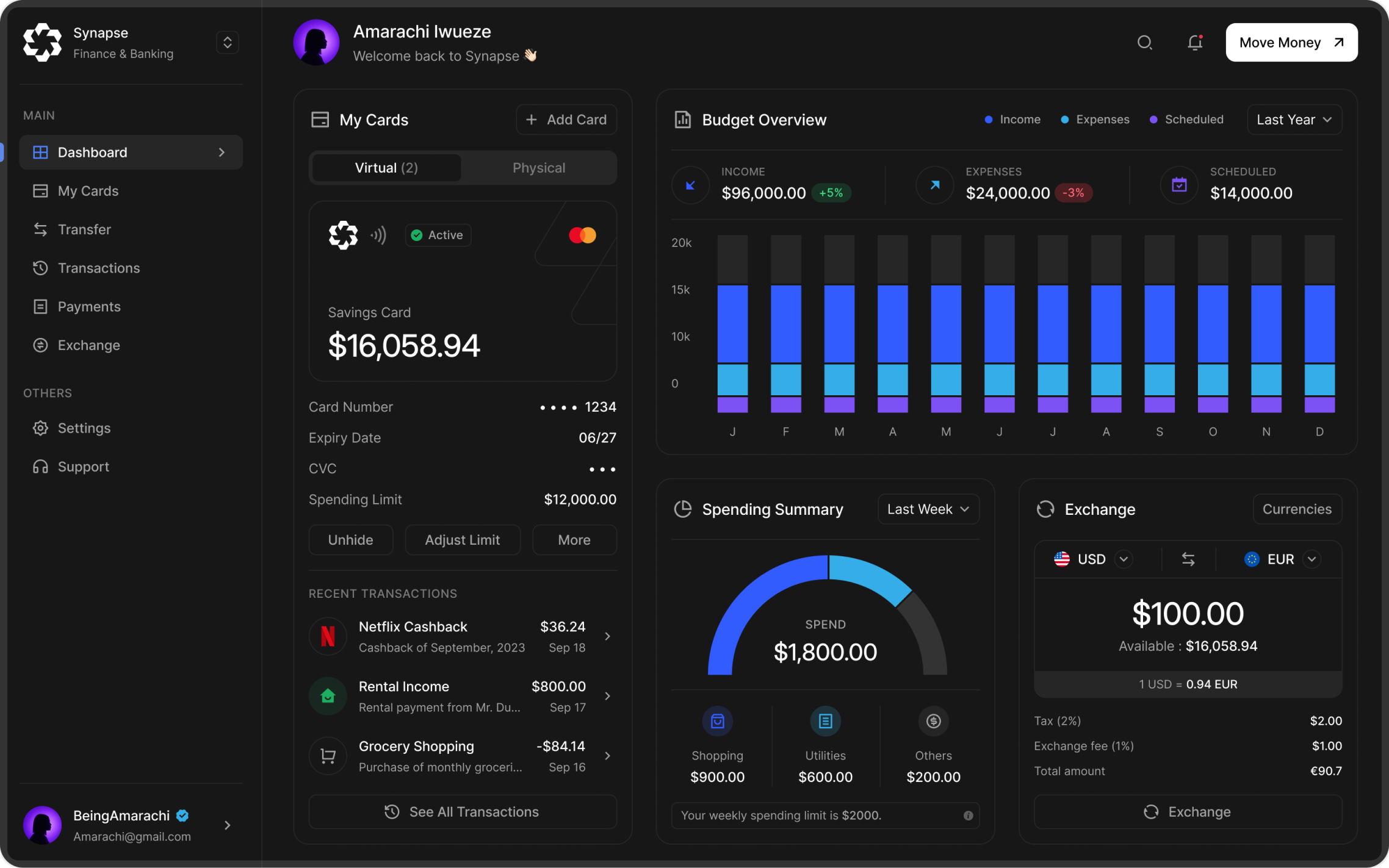Screen dimensions: 1389x868
Task: Toggle the Income legend series
Action: (x=1012, y=120)
